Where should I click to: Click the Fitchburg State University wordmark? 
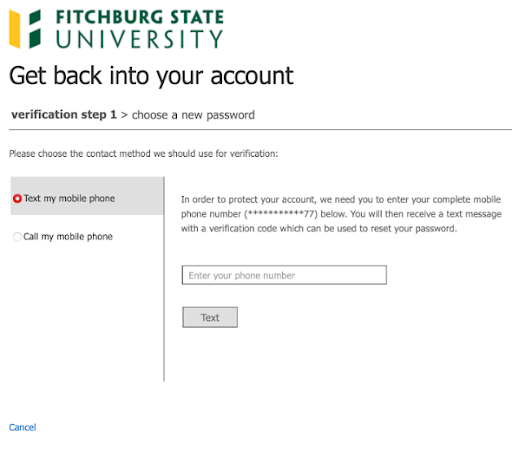pos(140,29)
